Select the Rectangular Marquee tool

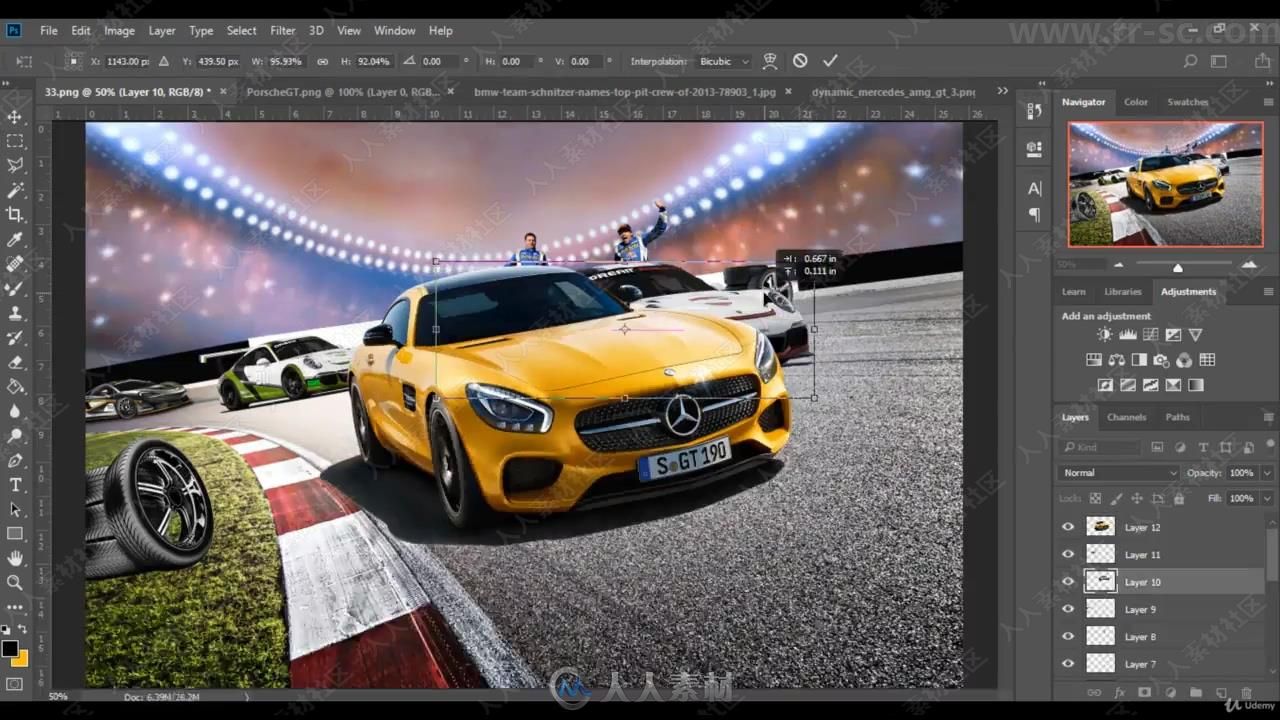15,141
